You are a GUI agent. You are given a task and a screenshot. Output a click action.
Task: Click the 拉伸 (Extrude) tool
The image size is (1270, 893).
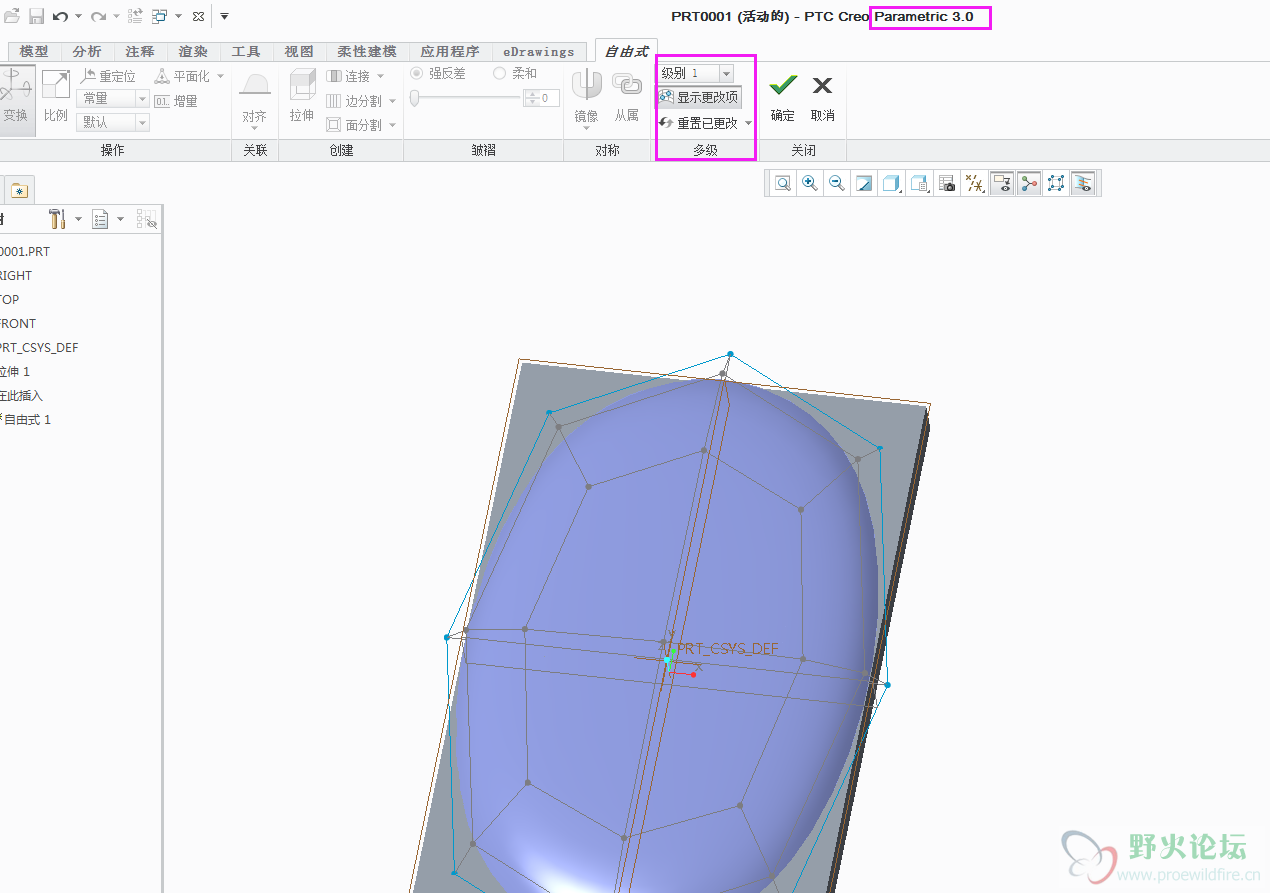click(302, 98)
